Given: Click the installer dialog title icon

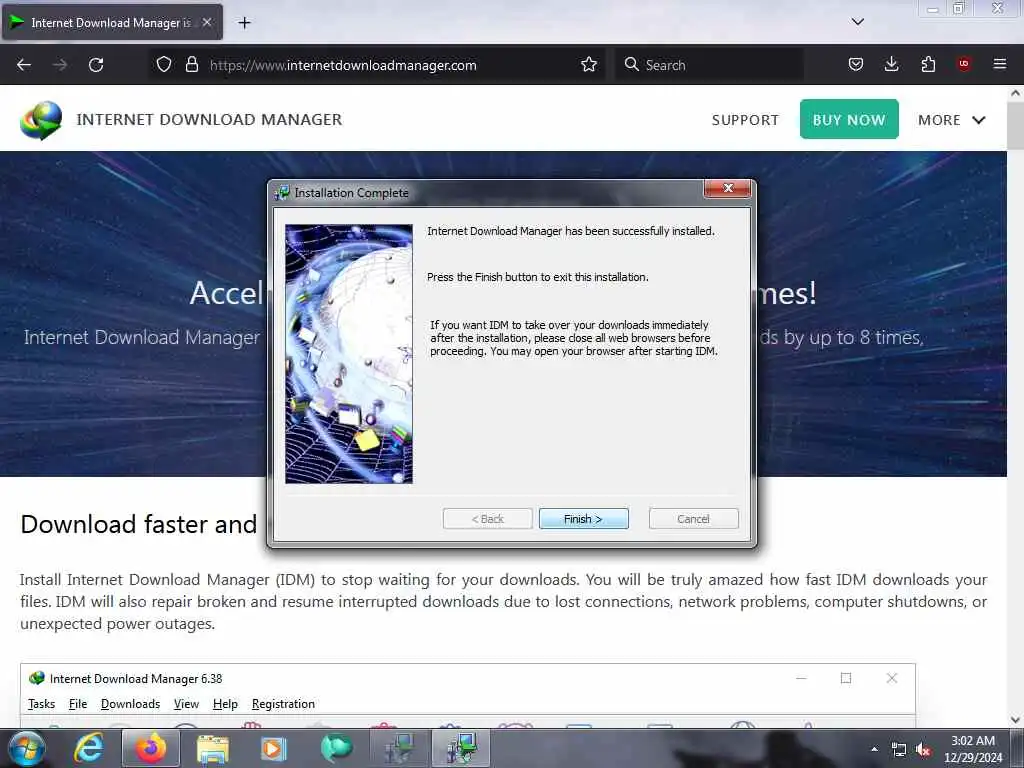Looking at the screenshot, I should (x=283, y=193).
